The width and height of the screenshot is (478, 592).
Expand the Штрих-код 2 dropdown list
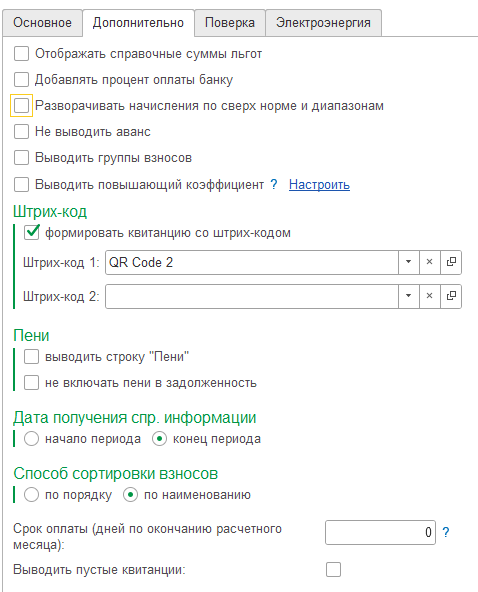coord(409,296)
